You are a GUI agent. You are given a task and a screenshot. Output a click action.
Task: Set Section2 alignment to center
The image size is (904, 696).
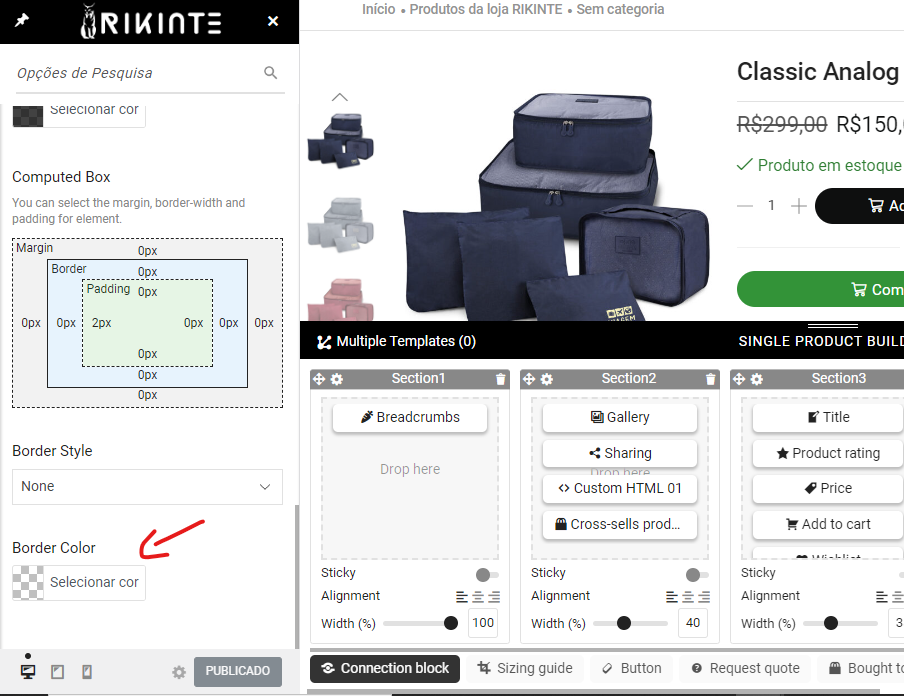point(688,597)
